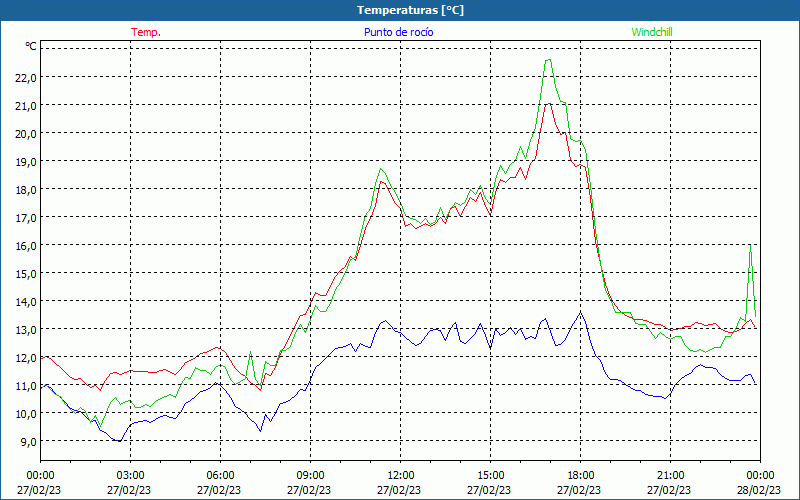Click the 9,0 y-axis value

(x=29, y=442)
